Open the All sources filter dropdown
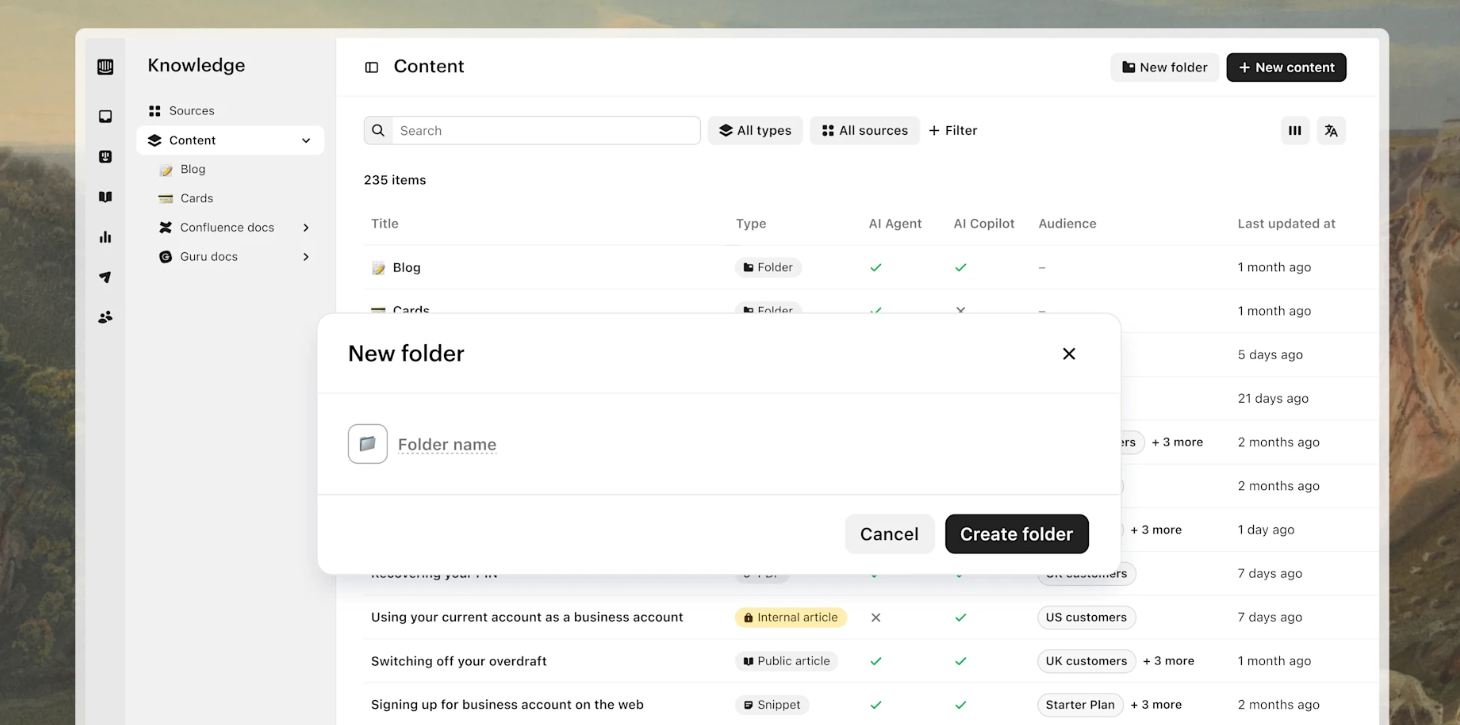Screen dimensions: 1460x725 [864, 130]
